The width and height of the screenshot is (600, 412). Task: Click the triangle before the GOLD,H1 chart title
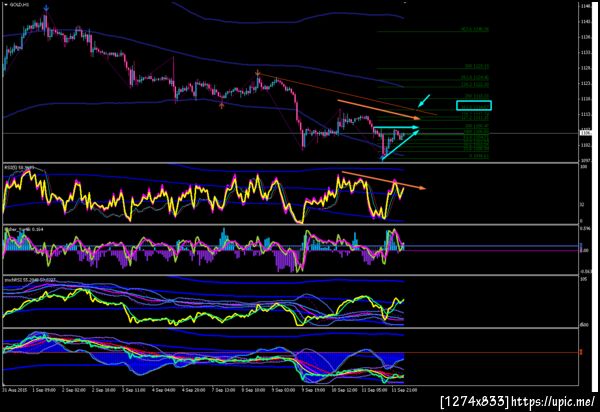tap(6, 5)
